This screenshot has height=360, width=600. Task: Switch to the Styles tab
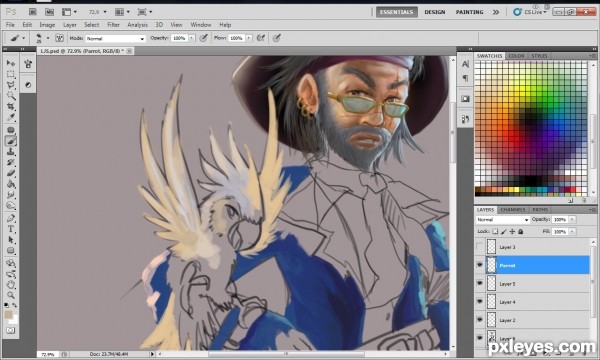pyautogui.click(x=539, y=56)
